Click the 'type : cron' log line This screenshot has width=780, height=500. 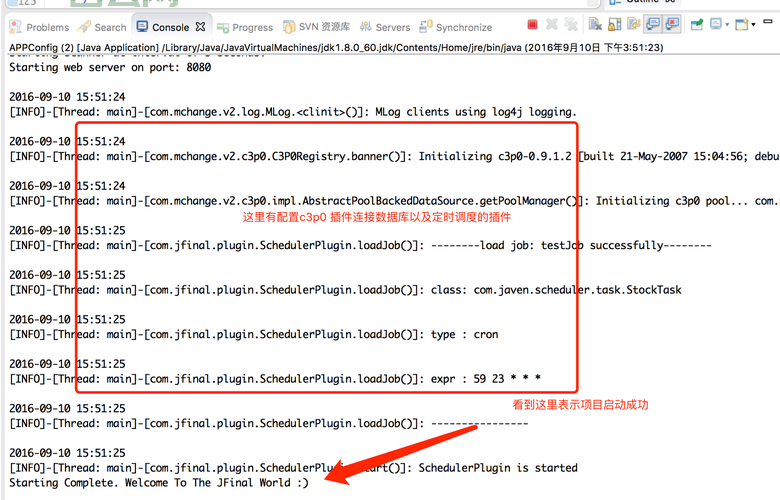pyautogui.click(x=254, y=334)
